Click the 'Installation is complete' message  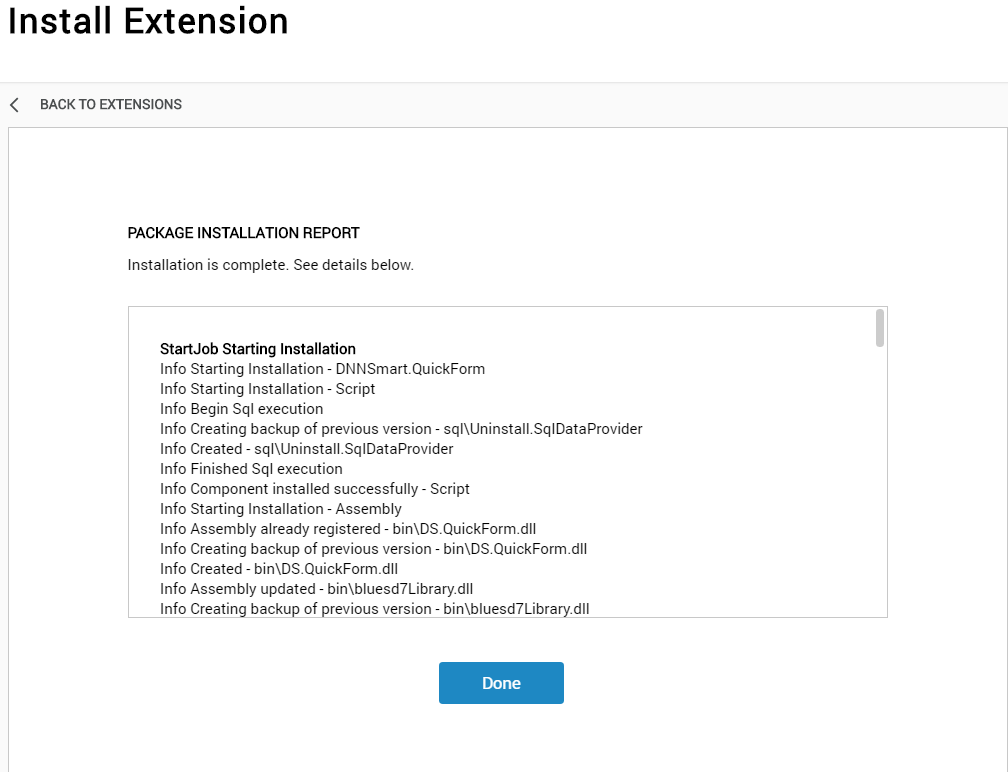(x=271, y=265)
